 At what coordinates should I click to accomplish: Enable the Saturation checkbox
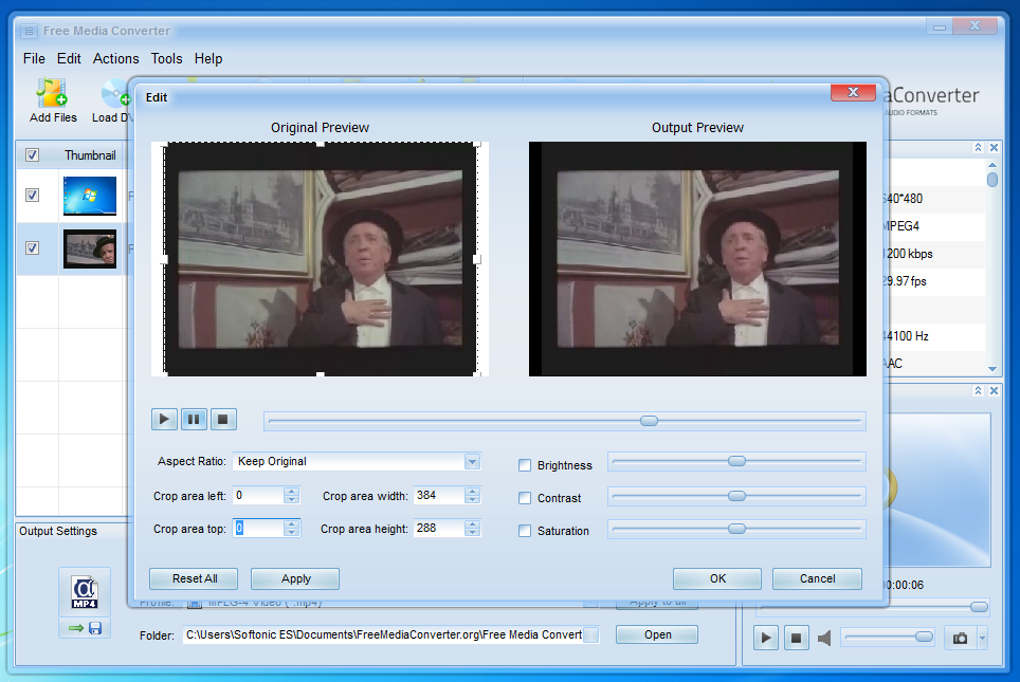524,530
